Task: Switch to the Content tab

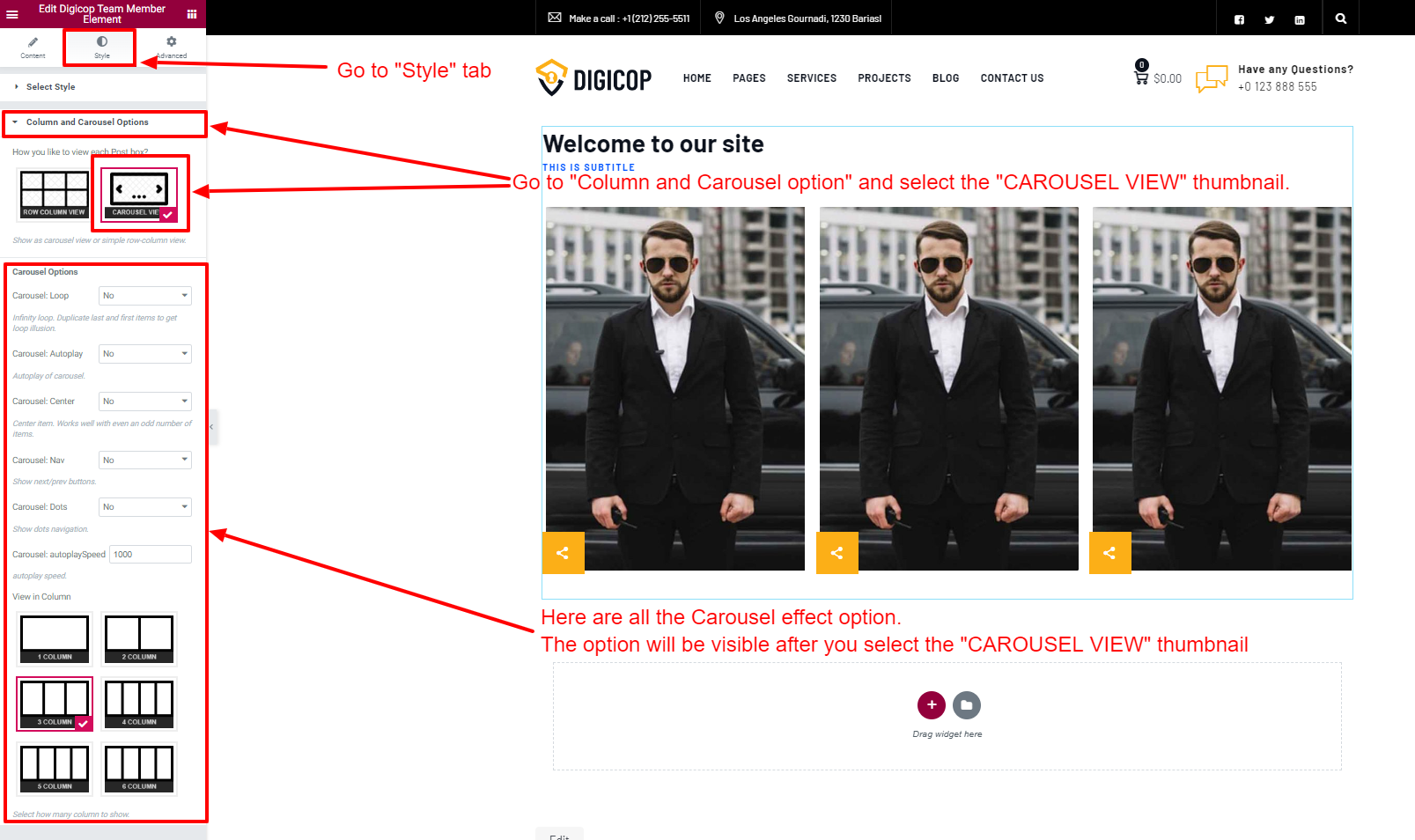Action: (33, 47)
